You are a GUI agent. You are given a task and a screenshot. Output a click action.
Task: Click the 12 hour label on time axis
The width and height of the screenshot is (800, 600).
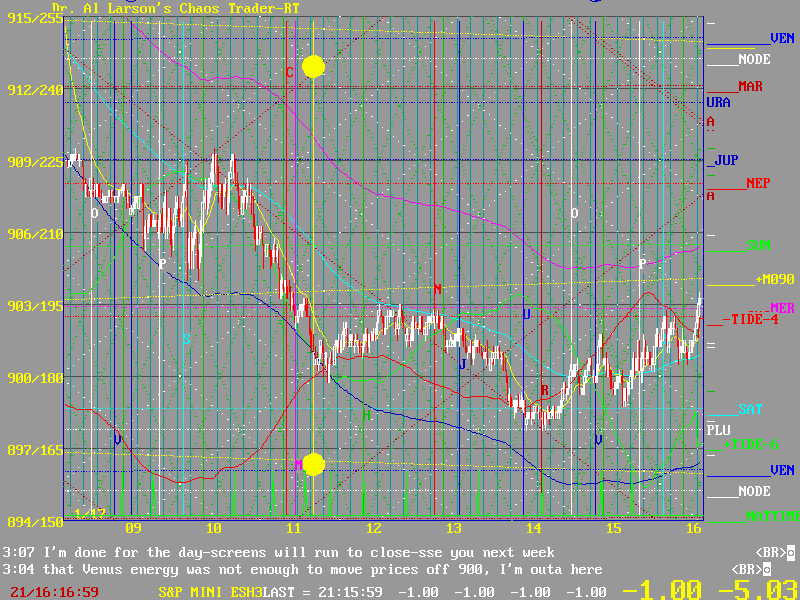pyautogui.click(x=372, y=528)
